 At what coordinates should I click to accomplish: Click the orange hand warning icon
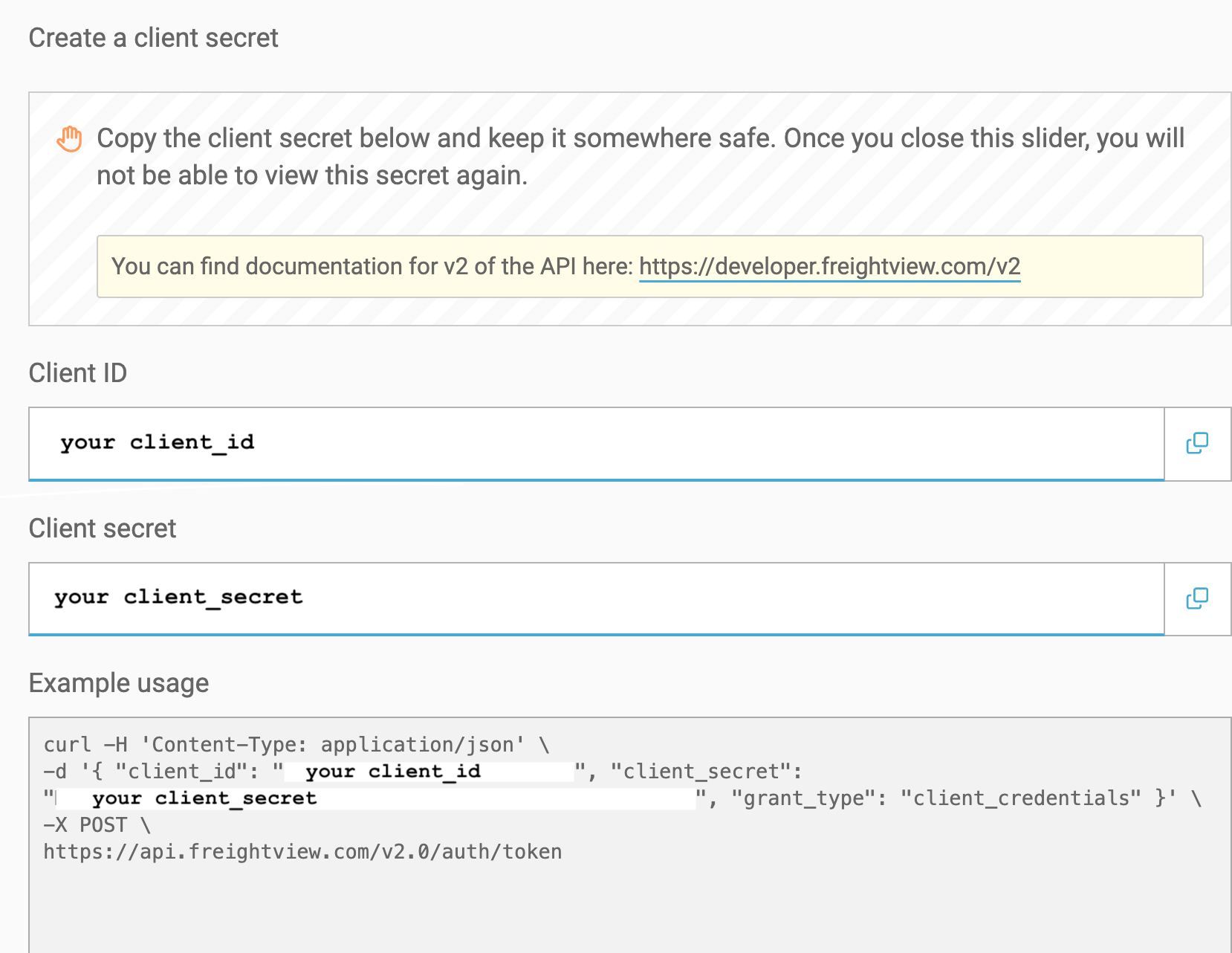[x=70, y=139]
